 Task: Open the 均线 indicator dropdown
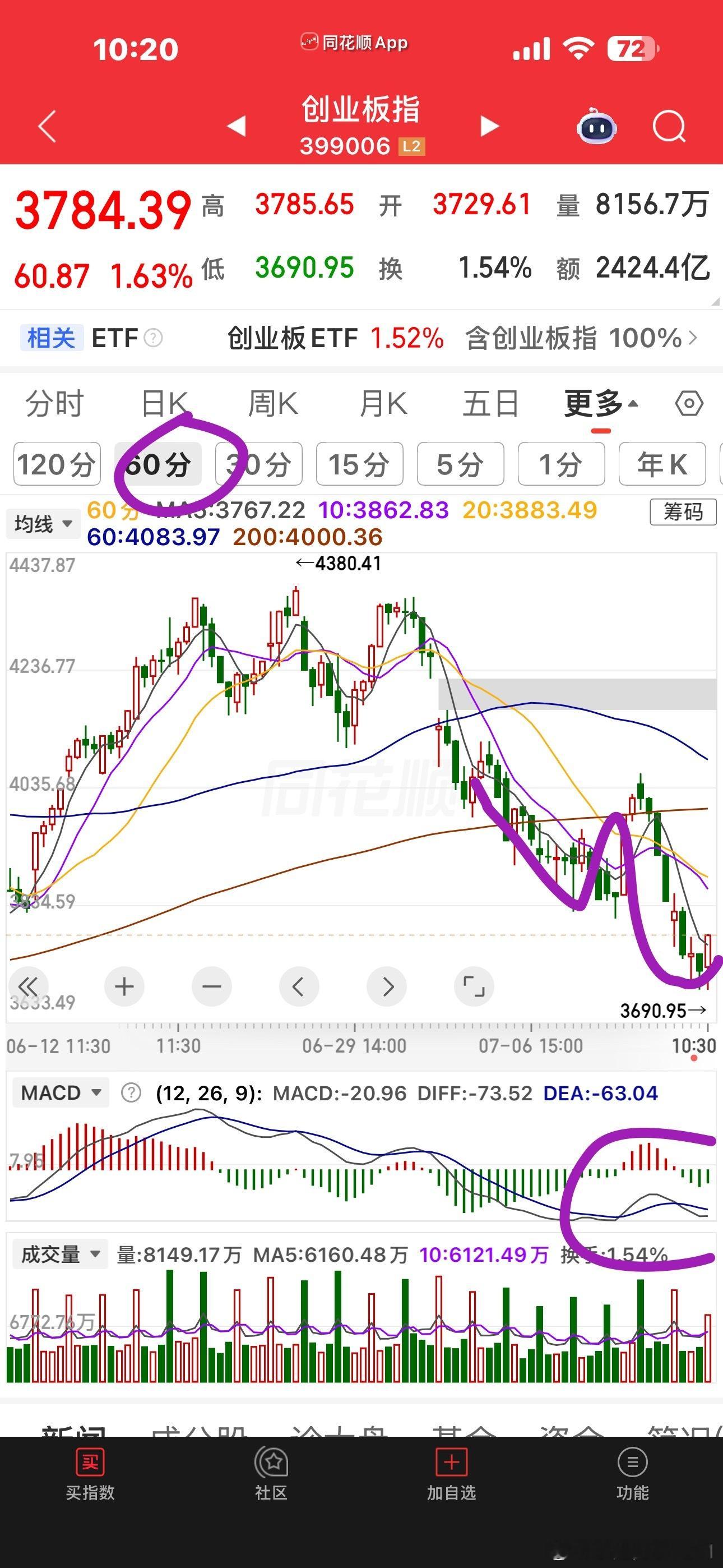click(x=44, y=523)
